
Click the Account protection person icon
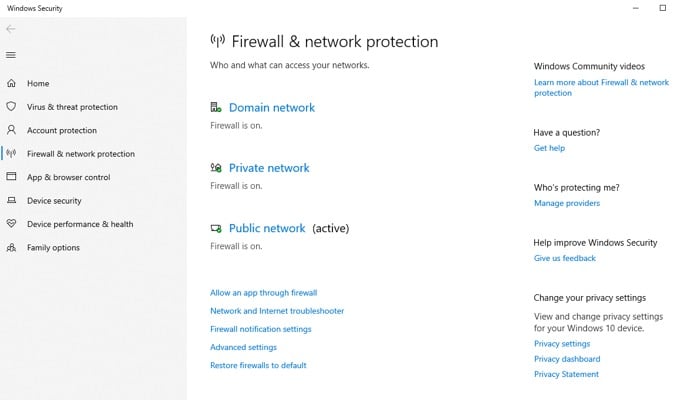pos(11,130)
